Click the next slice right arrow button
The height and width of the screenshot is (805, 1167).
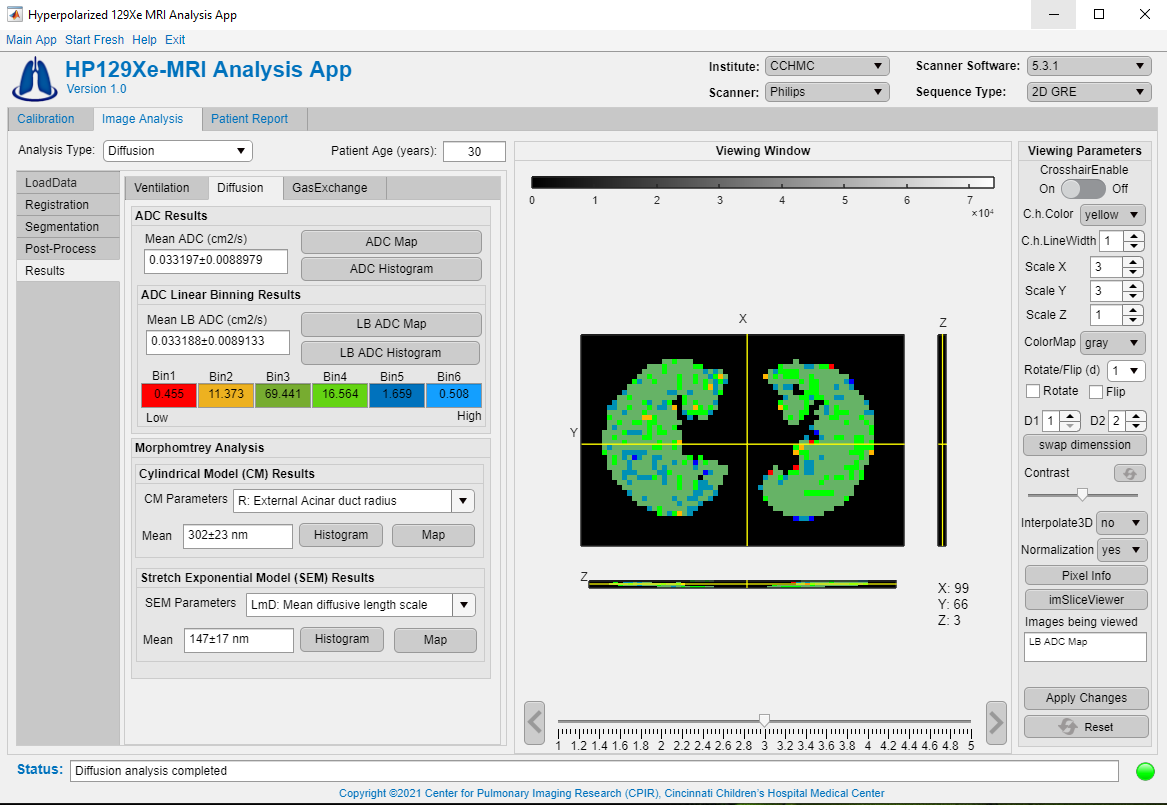click(995, 721)
